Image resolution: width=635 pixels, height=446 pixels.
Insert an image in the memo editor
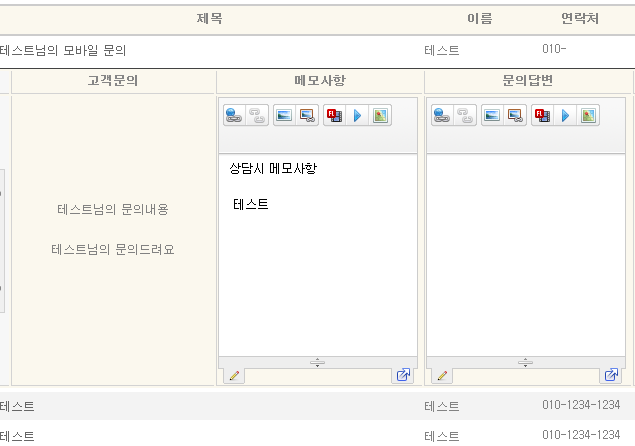point(284,115)
